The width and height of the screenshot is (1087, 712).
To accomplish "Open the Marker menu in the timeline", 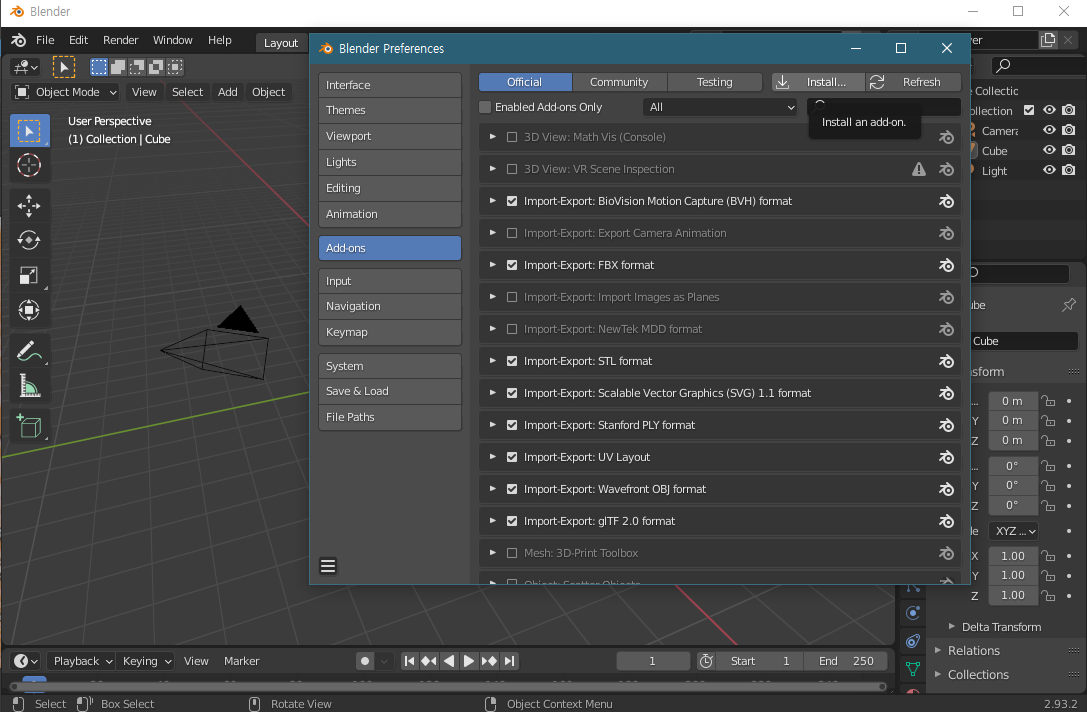I will click(241, 661).
